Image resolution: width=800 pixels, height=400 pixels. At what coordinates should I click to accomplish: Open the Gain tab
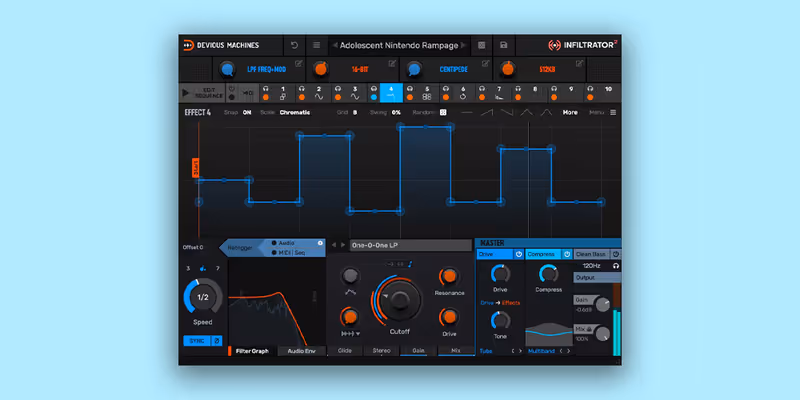[418, 351]
